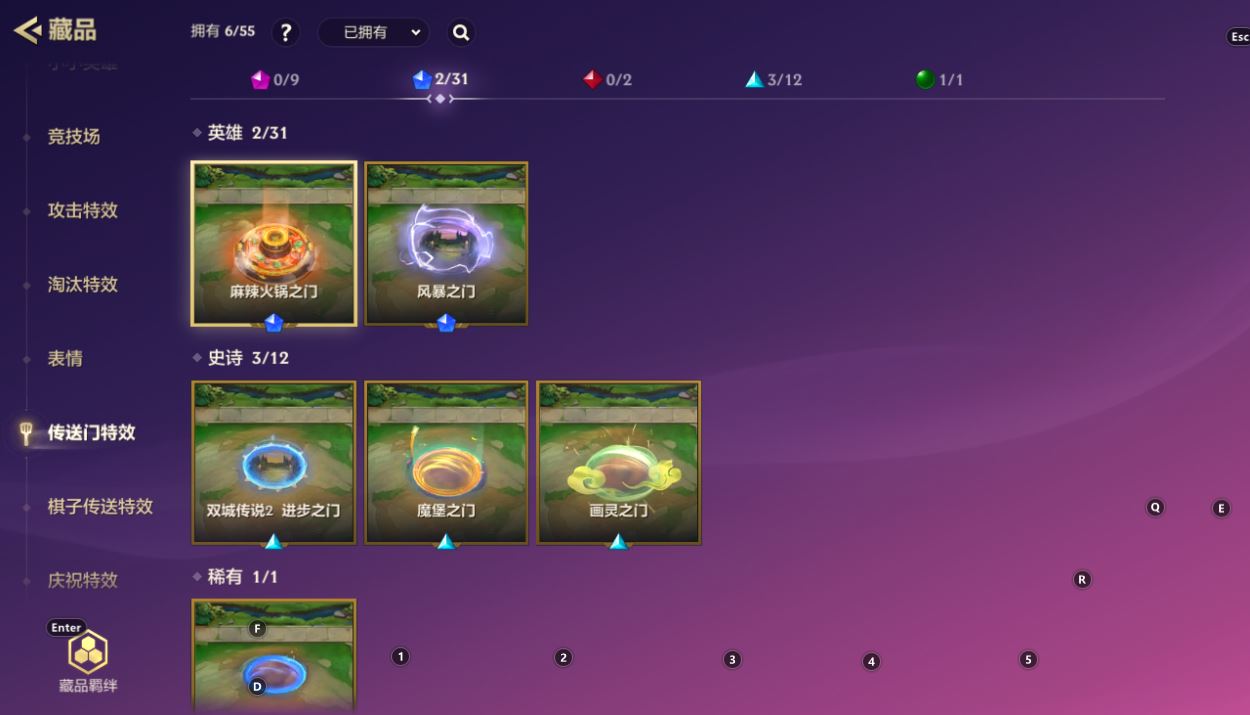1250x715 pixels.
Task: Expand the 已拥有 filter dropdown
Action: coord(374,32)
